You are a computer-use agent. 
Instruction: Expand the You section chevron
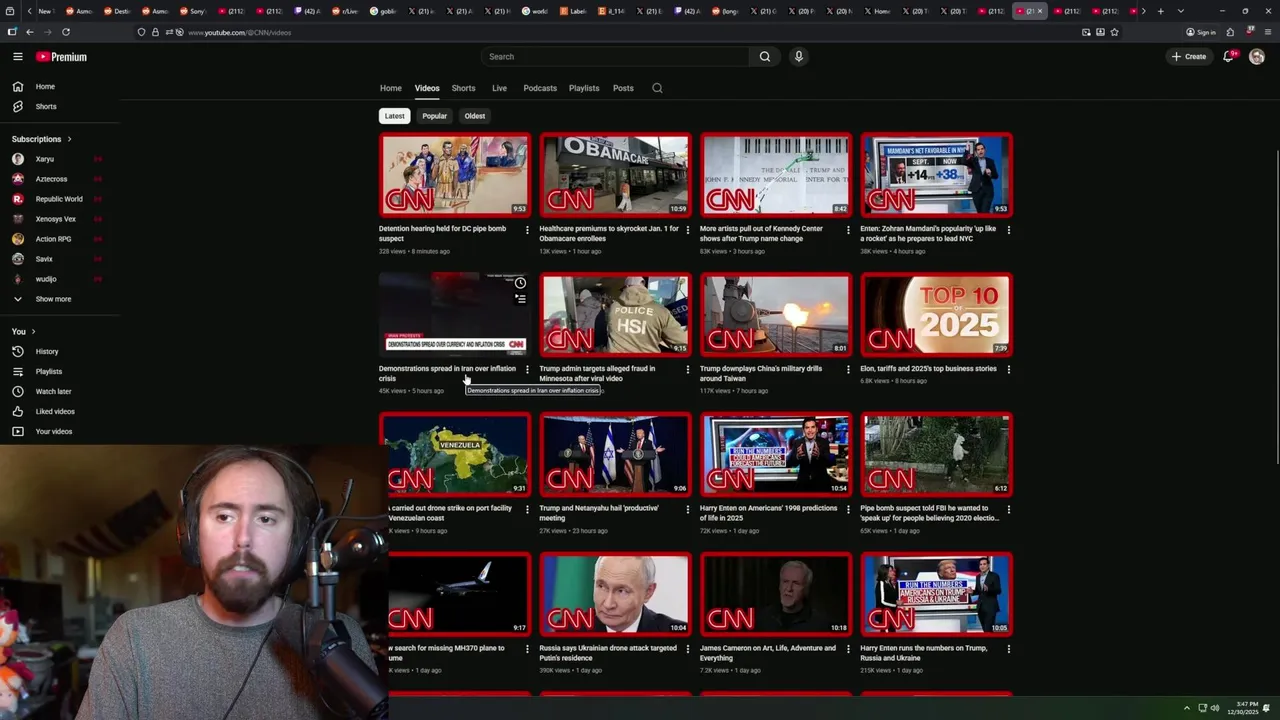(33, 332)
